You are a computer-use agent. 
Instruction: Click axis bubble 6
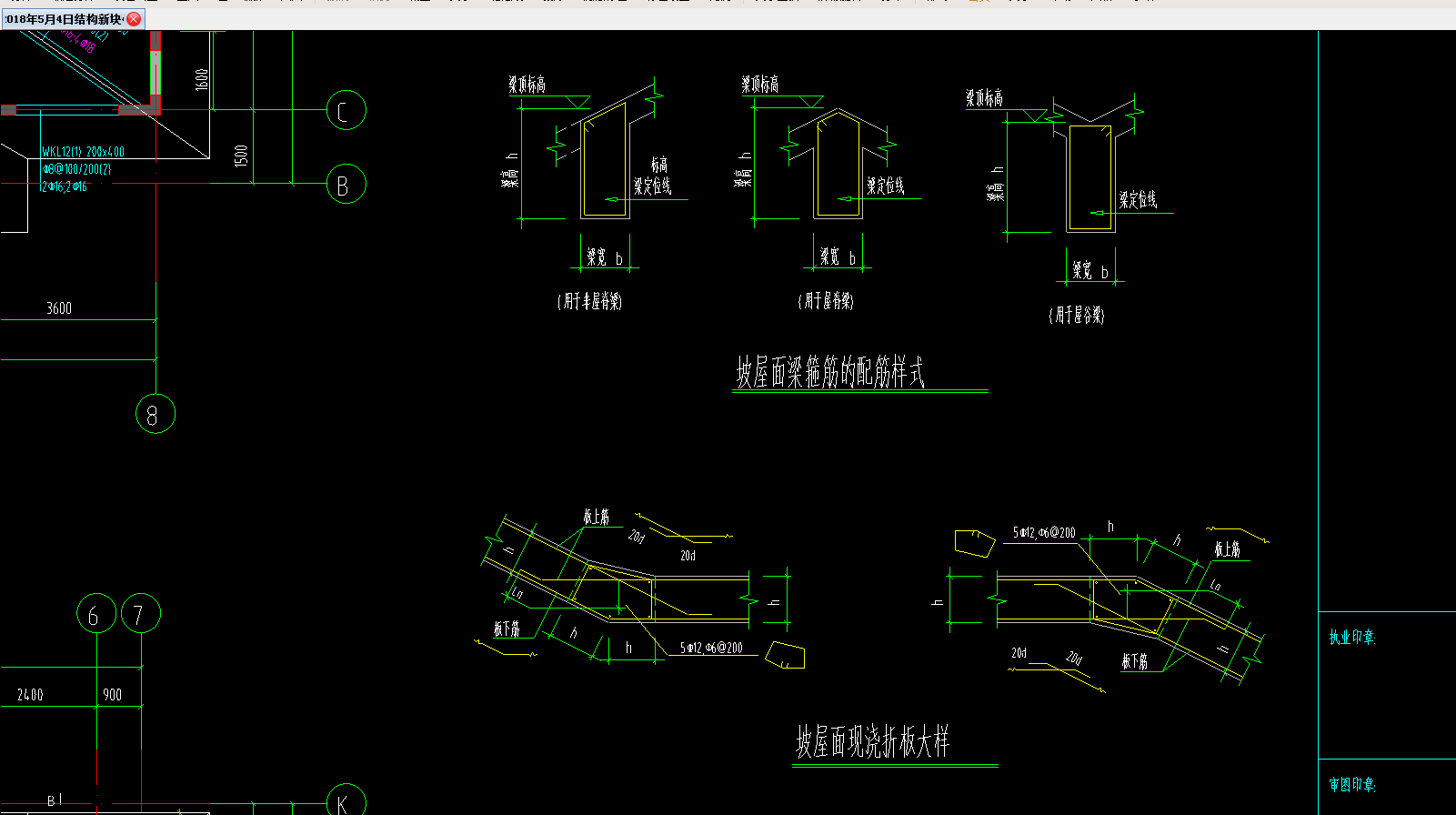tap(96, 614)
